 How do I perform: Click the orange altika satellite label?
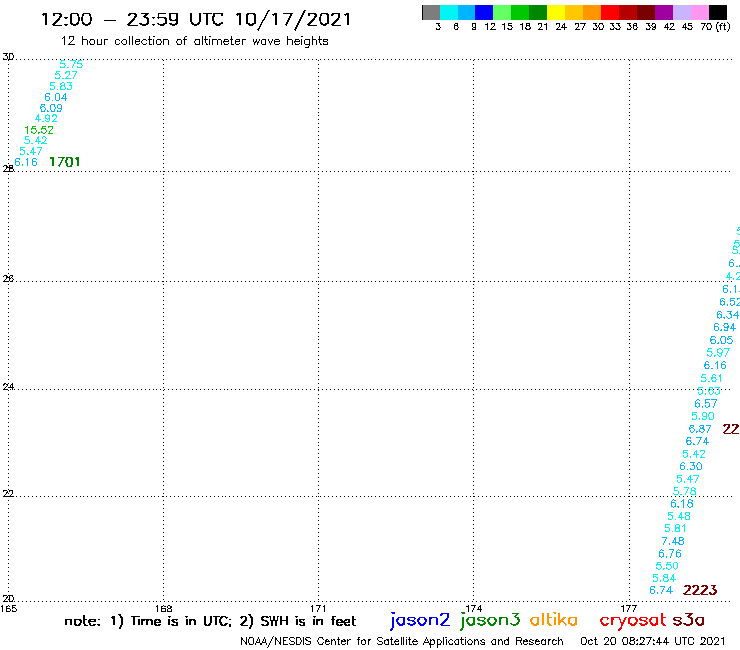(x=553, y=619)
